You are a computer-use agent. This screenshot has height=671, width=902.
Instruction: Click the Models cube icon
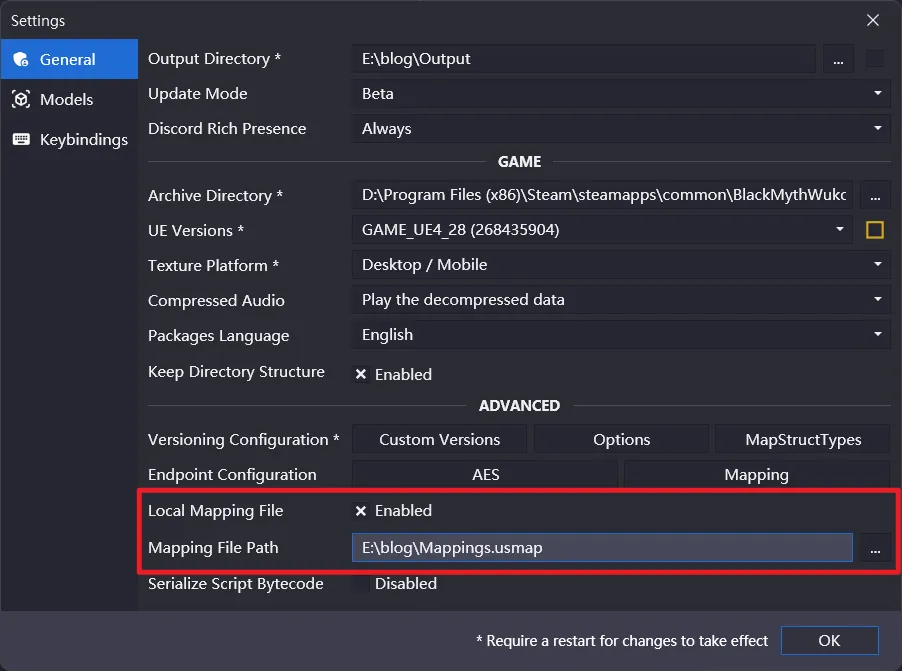click(x=20, y=100)
